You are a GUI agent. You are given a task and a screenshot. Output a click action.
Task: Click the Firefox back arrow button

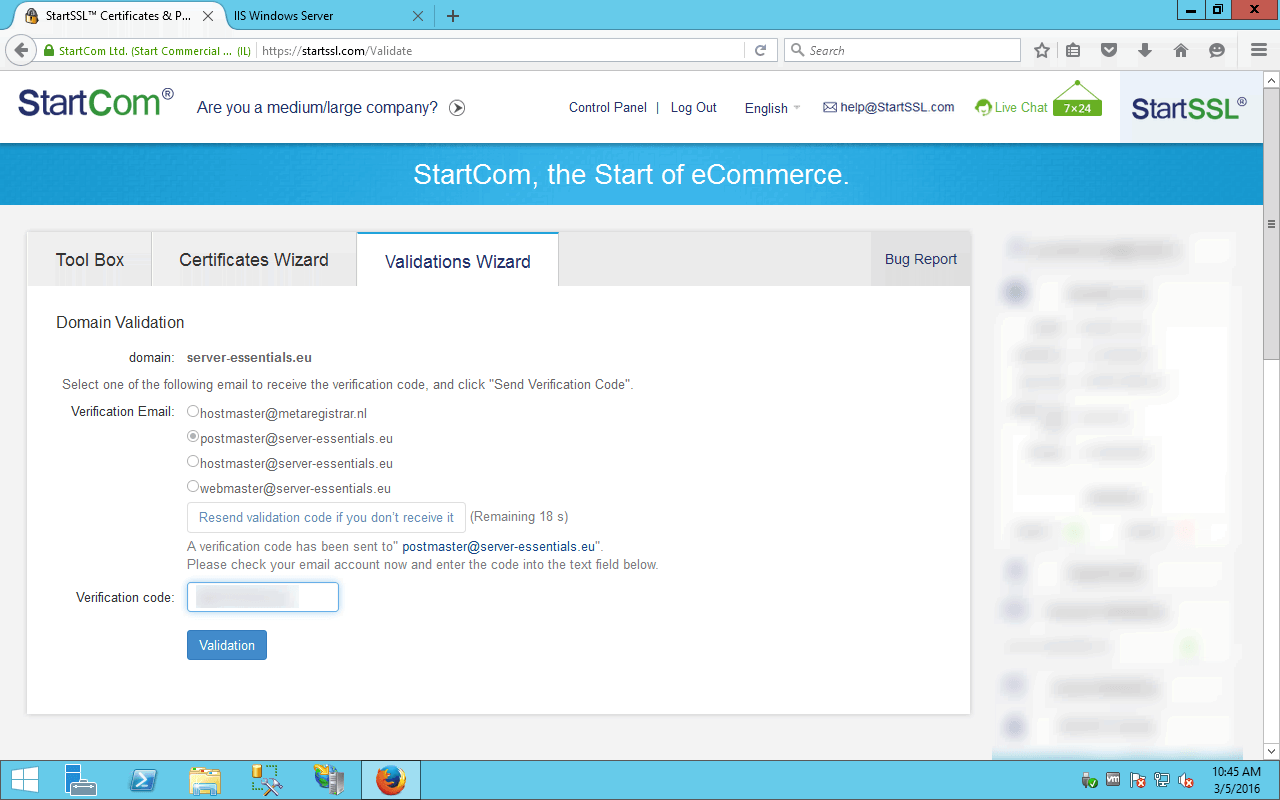pyautogui.click(x=21, y=50)
